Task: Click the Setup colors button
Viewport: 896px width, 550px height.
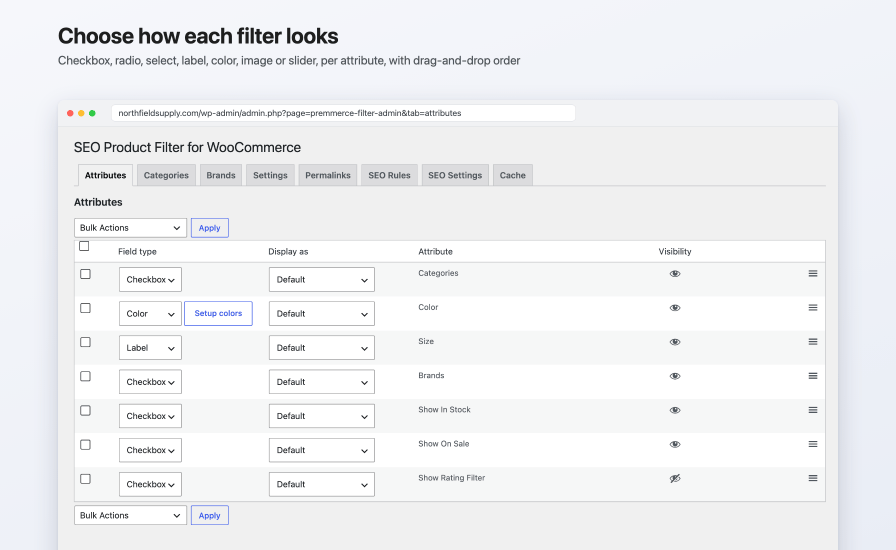Action: (x=218, y=313)
